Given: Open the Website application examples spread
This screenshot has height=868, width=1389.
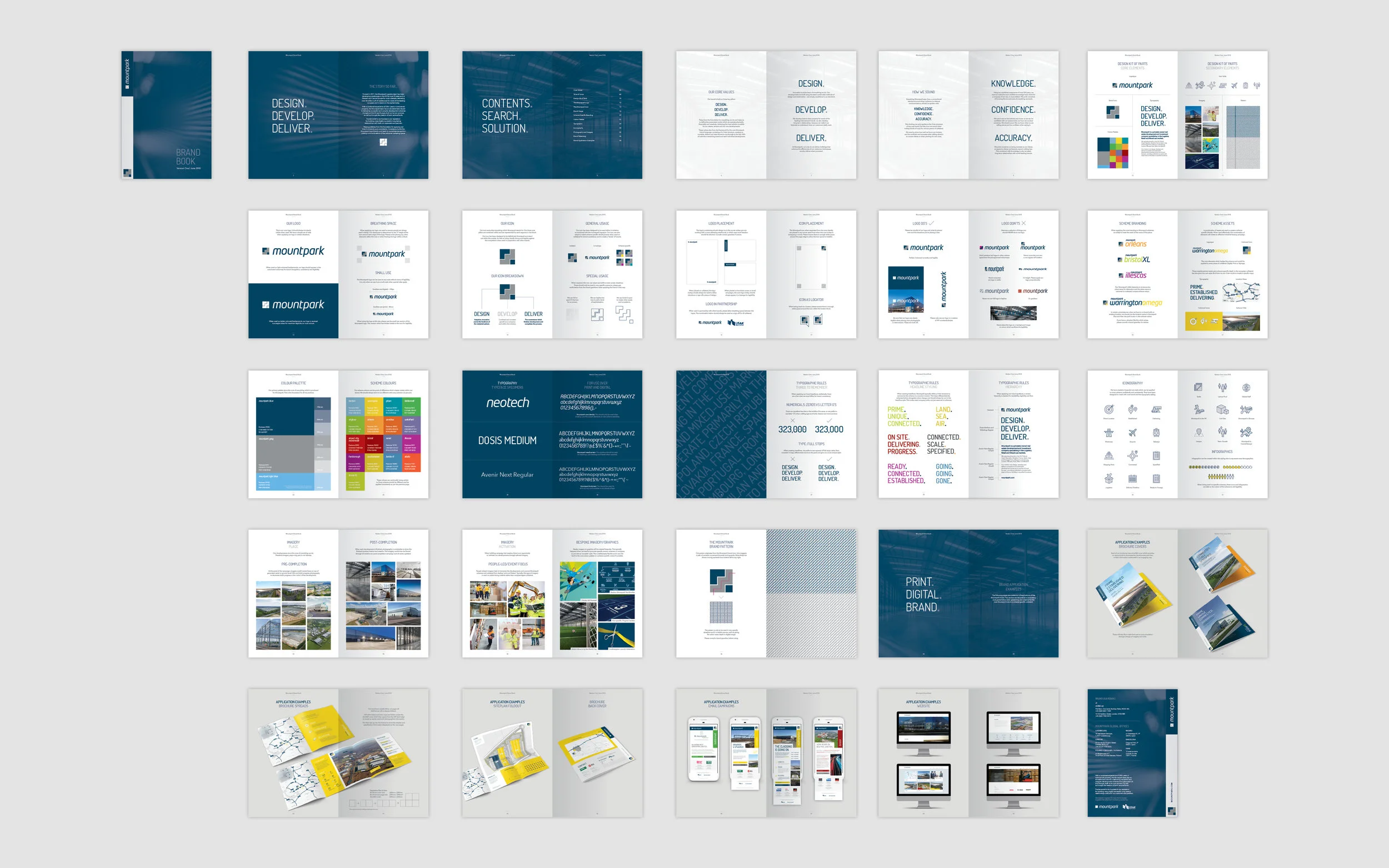Looking at the screenshot, I should click(968, 753).
